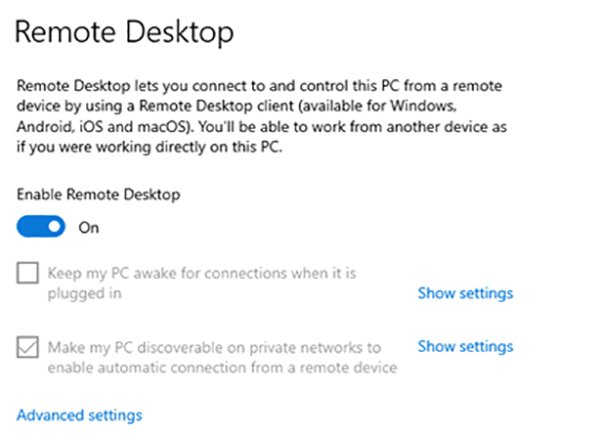Image resolution: width=600 pixels, height=437 pixels.
Task: Click the empty box beside Keep my PC awake
Action: pos(28,273)
